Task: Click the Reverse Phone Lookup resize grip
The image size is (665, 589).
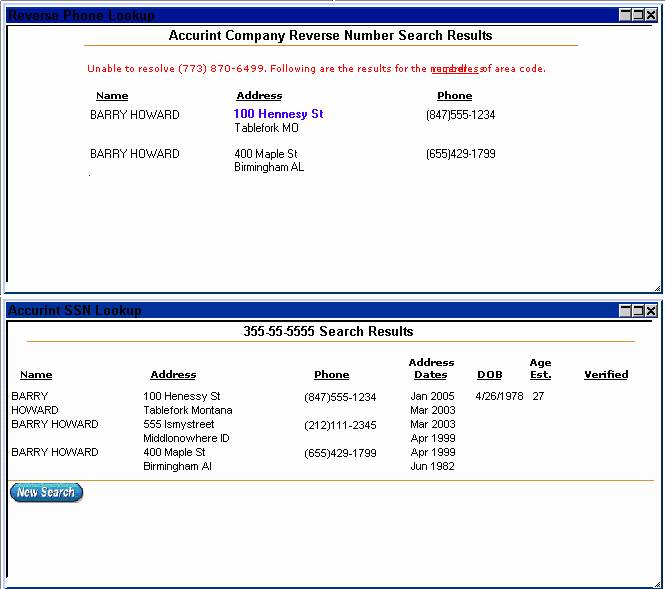Action: [657, 288]
